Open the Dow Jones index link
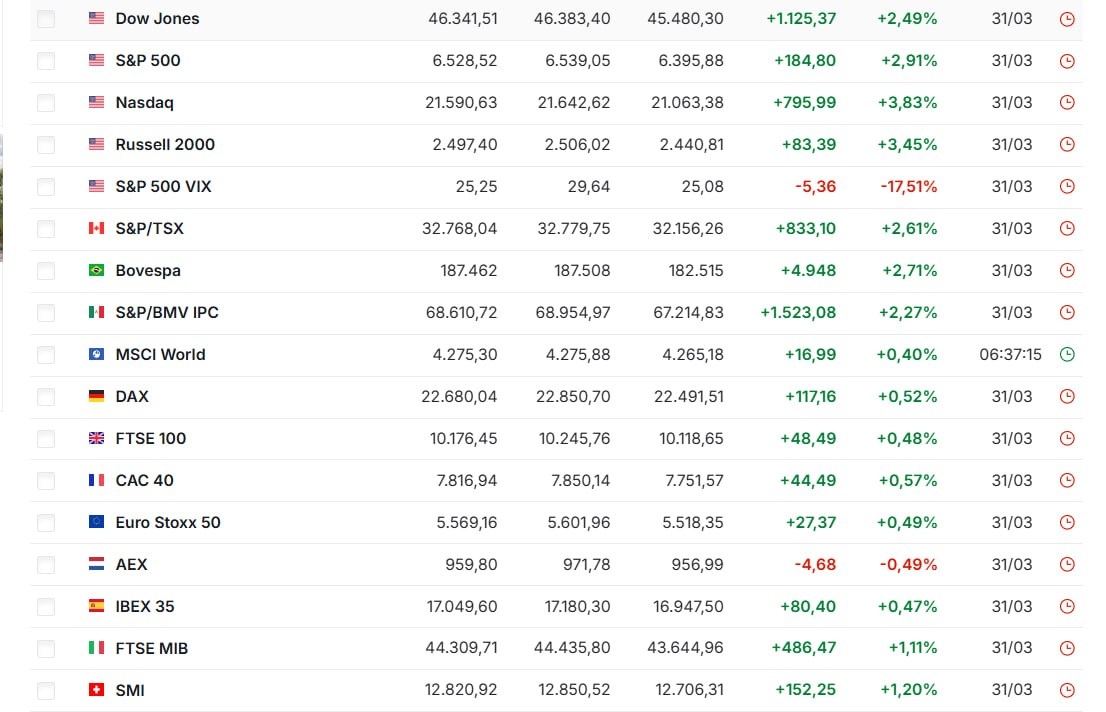The height and width of the screenshot is (712, 1106). point(157,18)
